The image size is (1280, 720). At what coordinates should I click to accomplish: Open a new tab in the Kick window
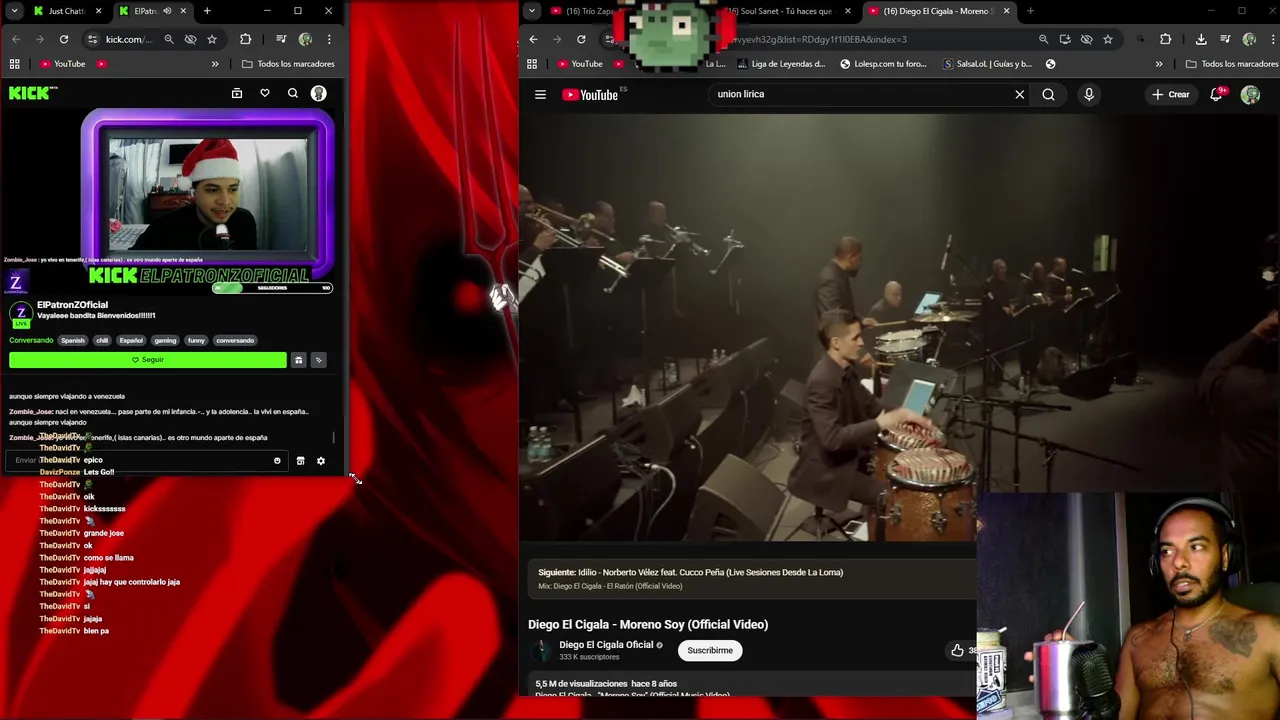click(x=207, y=11)
